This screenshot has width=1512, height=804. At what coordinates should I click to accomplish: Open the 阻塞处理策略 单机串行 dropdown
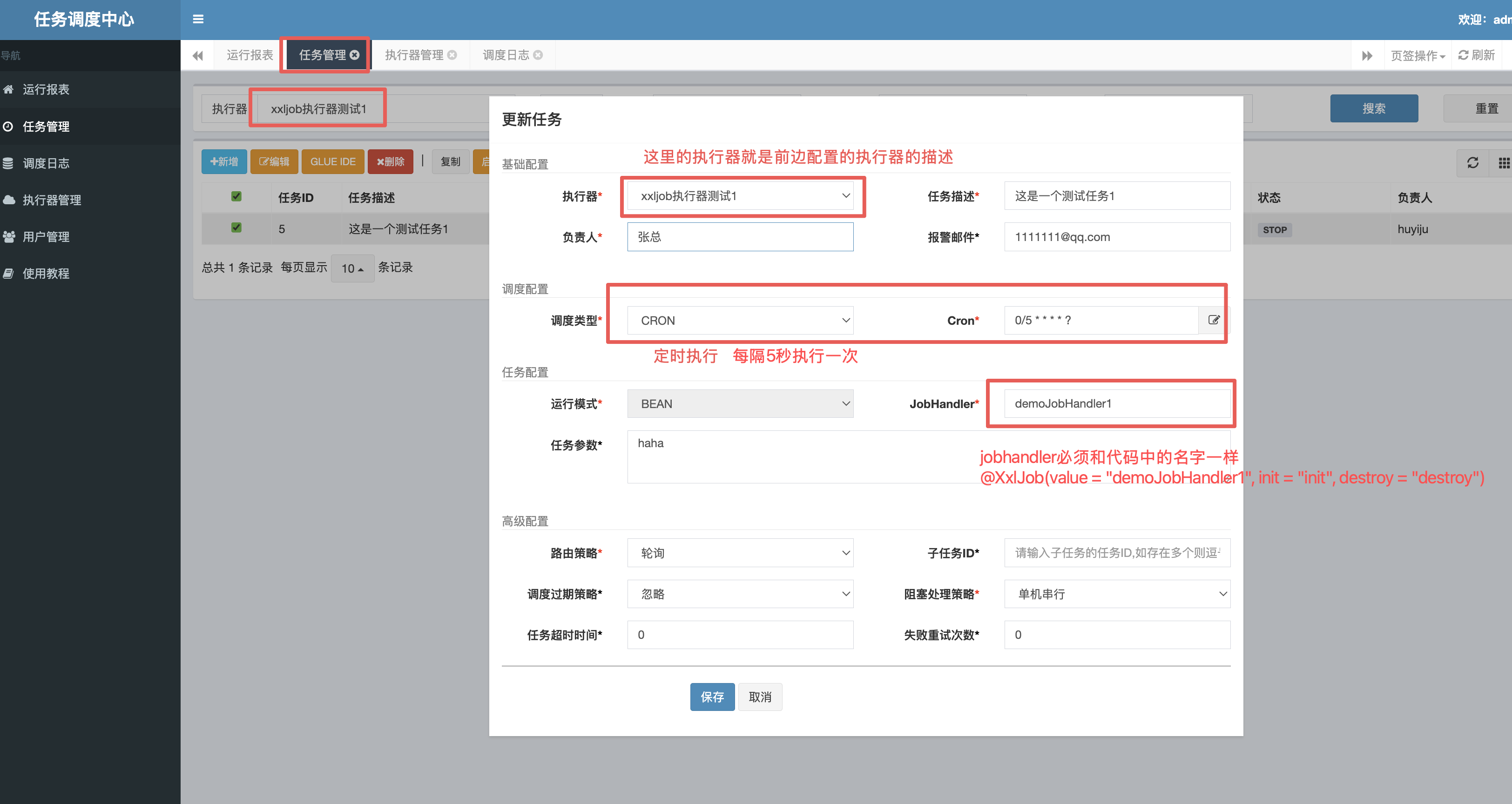pyautogui.click(x=1116, y=594)
